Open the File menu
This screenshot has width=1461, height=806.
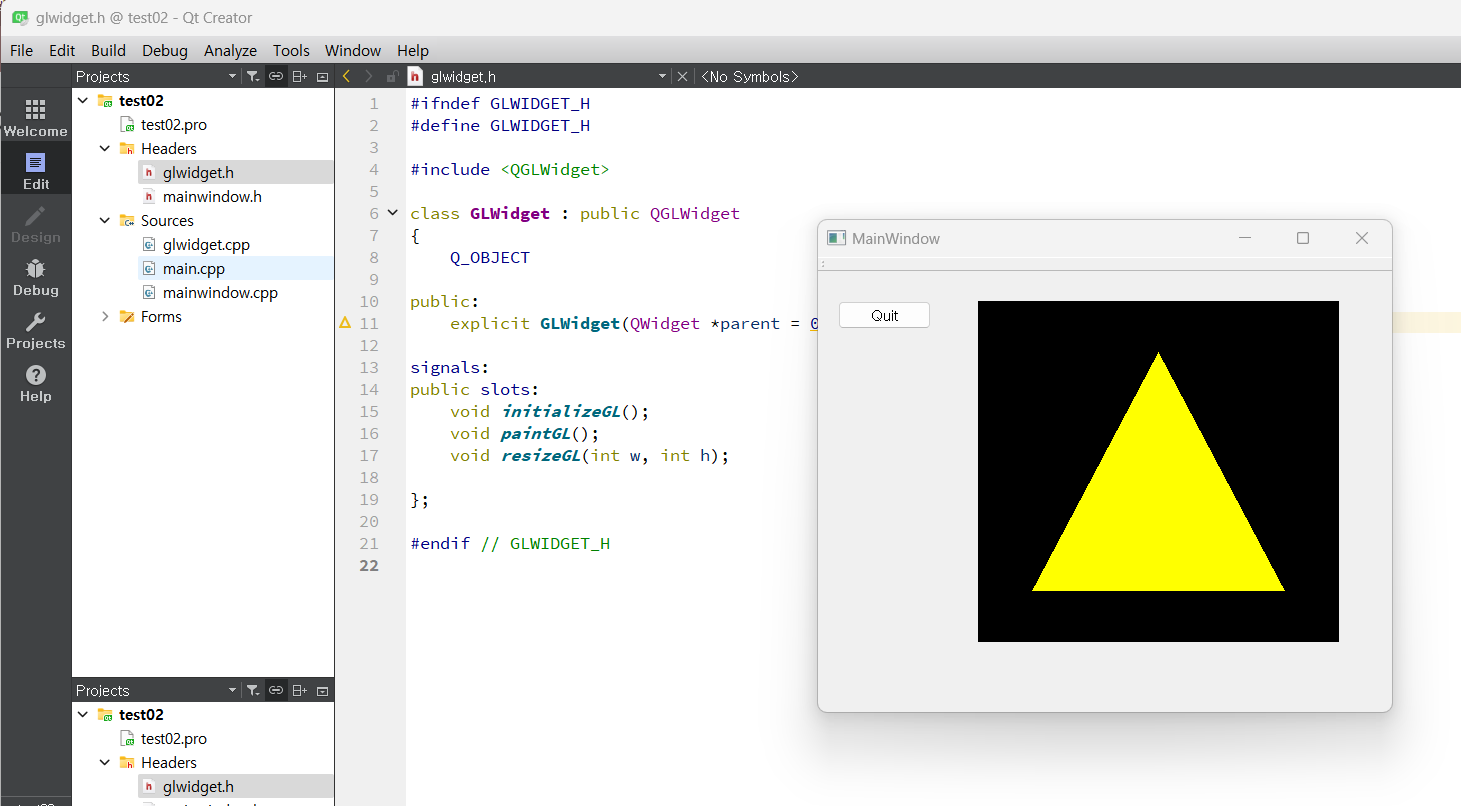tap(21, 50)
